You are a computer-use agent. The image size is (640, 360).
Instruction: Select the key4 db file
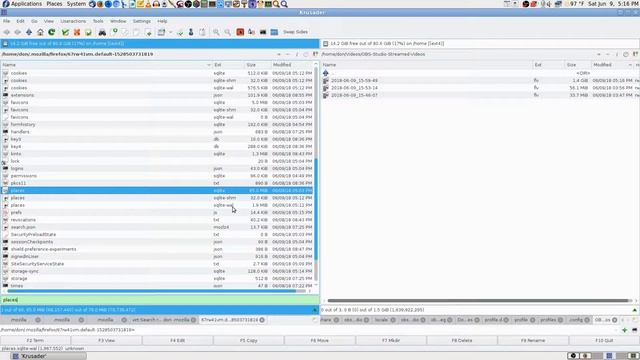(158, 147)
